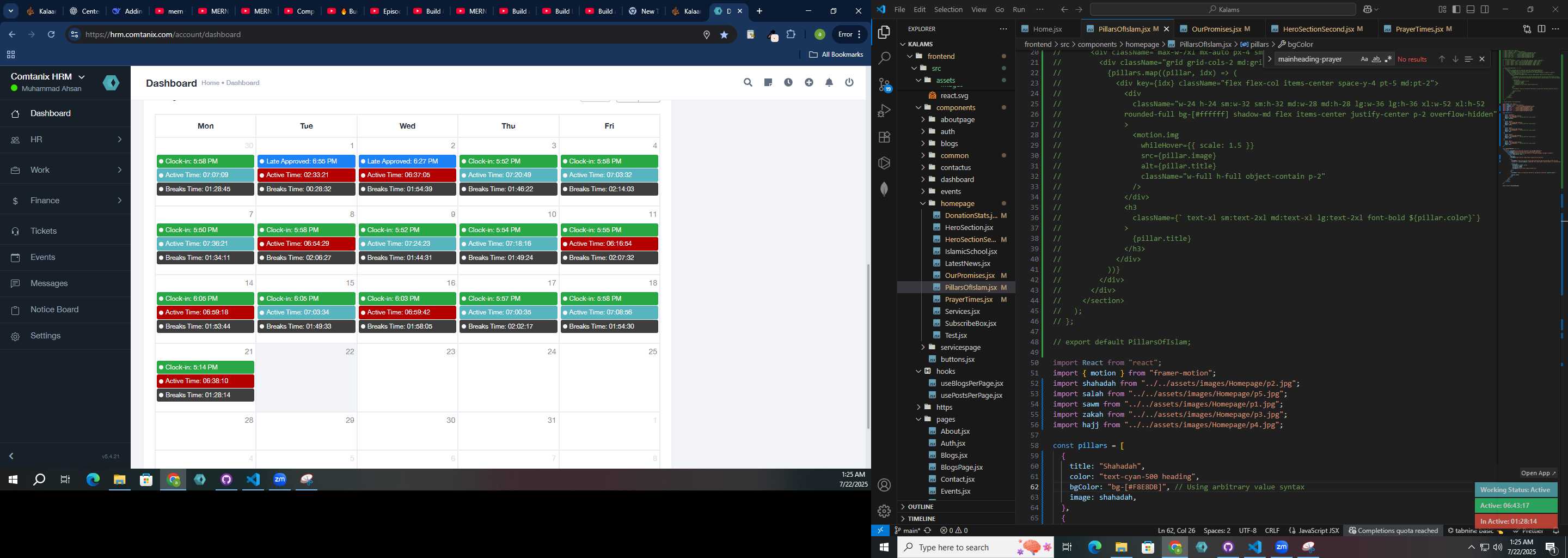Open VS Code Explorer view icon
Screen dimensions: 1568x558
tap(884, 32)
